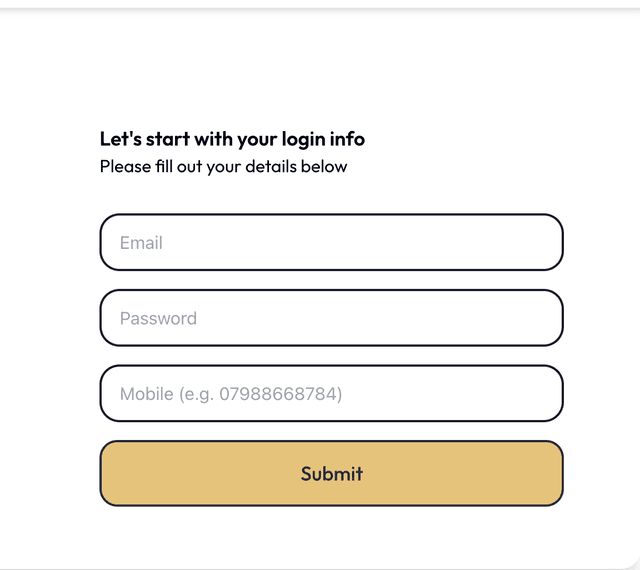640x570 pixels.
Task: Place cursor in the Email box
Action: tap(331, 242)
